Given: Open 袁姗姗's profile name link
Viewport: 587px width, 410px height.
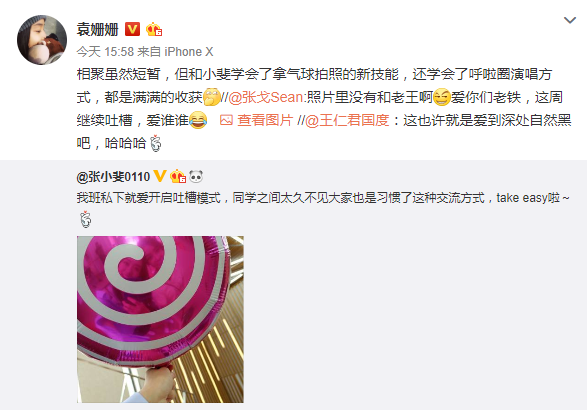Looking at the screenshot, I should click(x=97, y=29).
